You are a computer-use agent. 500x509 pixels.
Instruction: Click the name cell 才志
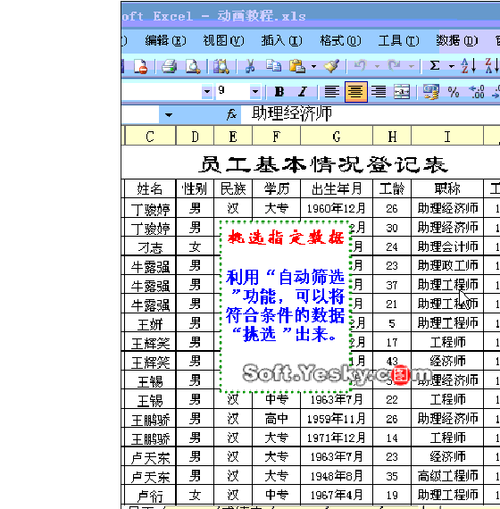(x=150, y=247)
